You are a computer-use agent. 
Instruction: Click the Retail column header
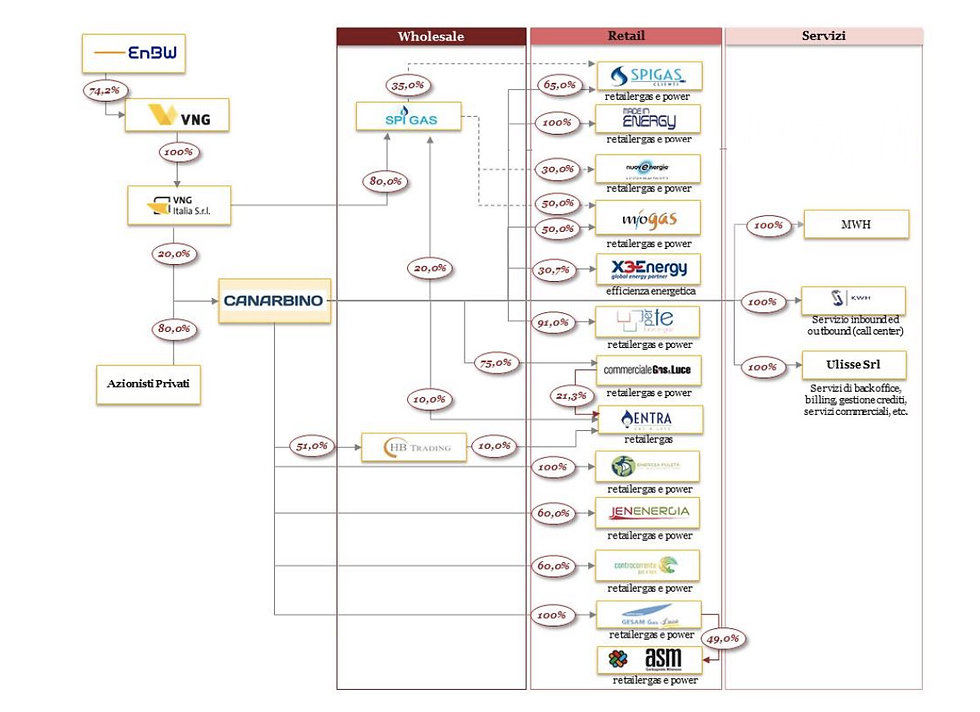626,36
